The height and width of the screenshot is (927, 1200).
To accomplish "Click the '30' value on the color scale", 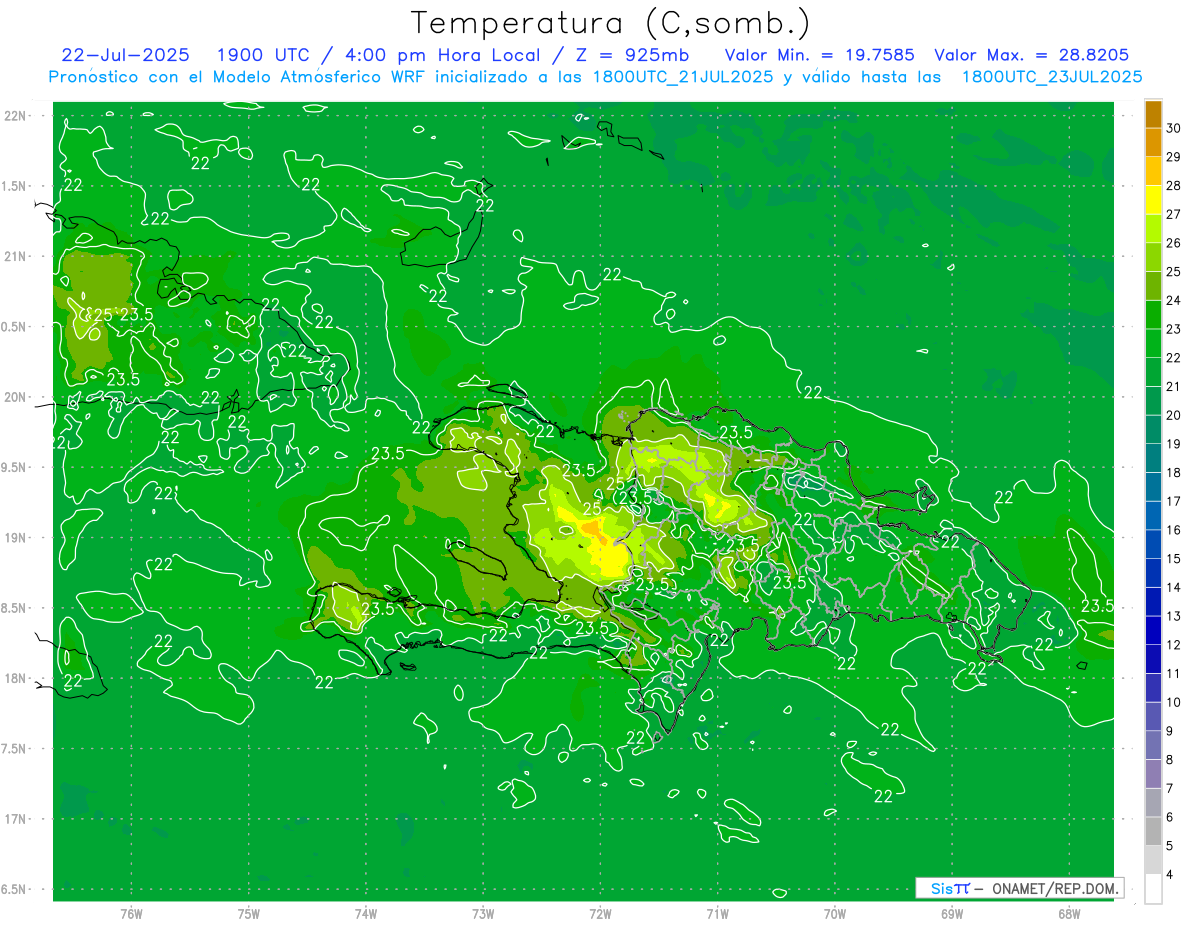I will point(1174,128).
